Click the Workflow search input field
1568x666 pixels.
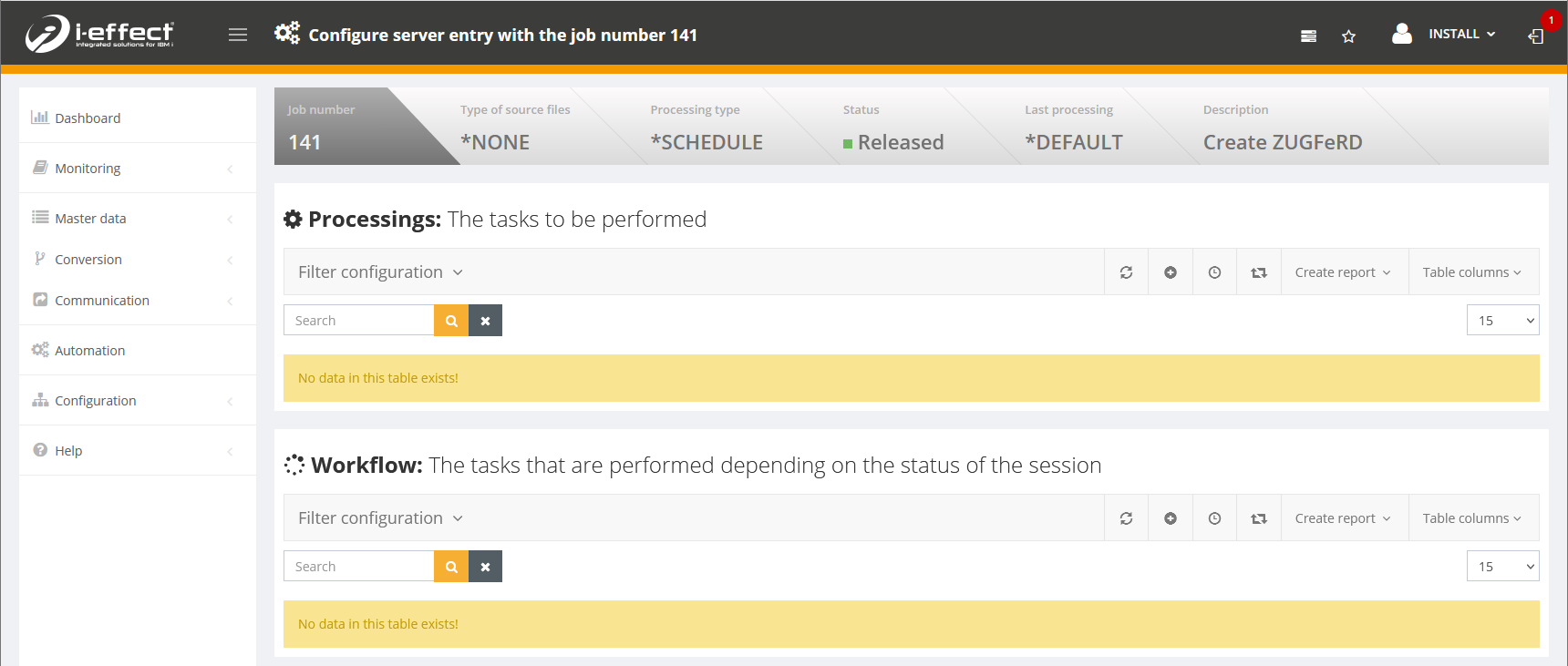pos(359,567)
